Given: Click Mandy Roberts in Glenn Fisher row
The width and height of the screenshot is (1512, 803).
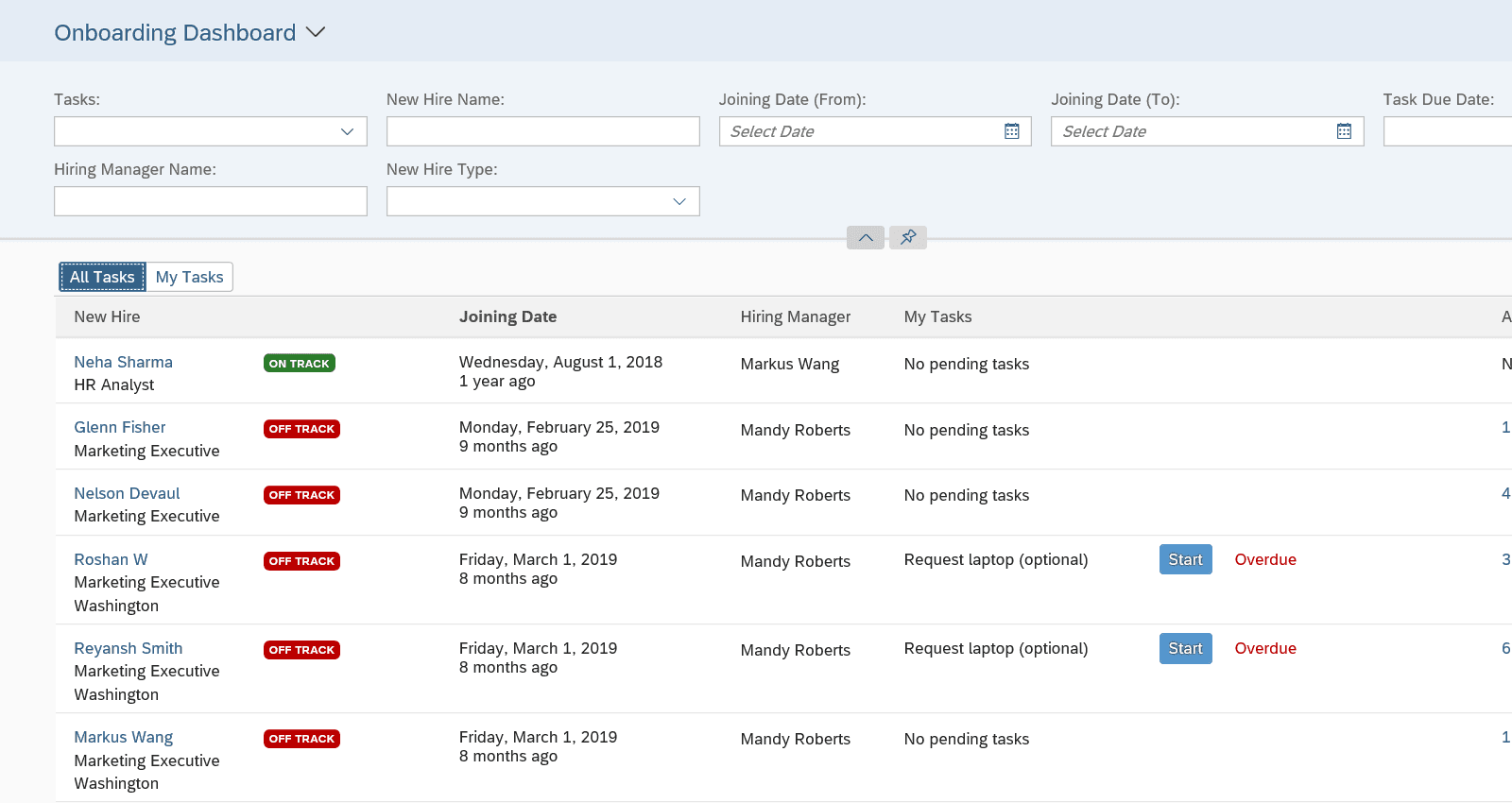Looking at the screenshot, I should (x=796, y=430).
